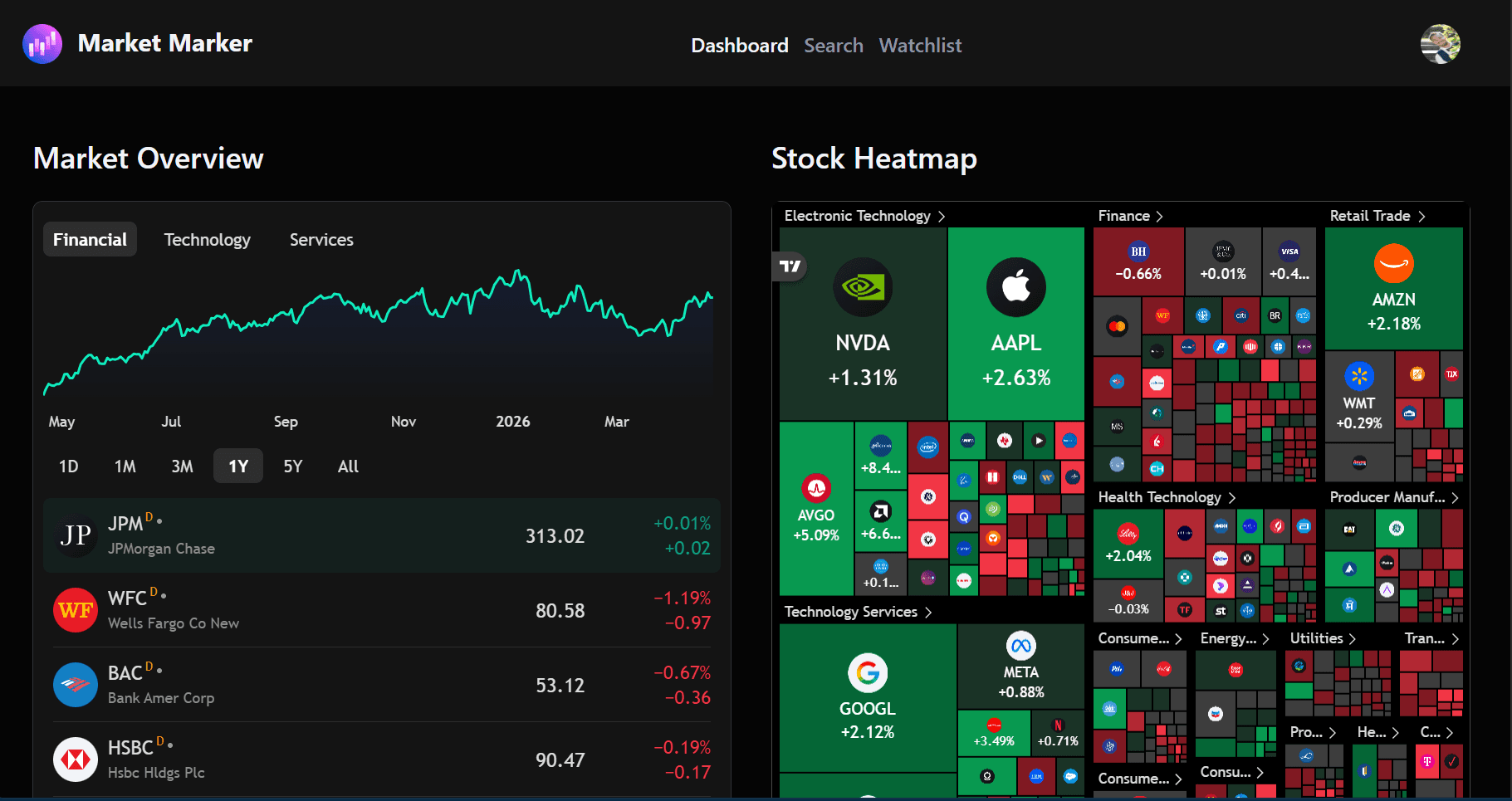Screen dimensions: 1512x801
Task: Click the WFC change value -1.19%
Action: 683,598
